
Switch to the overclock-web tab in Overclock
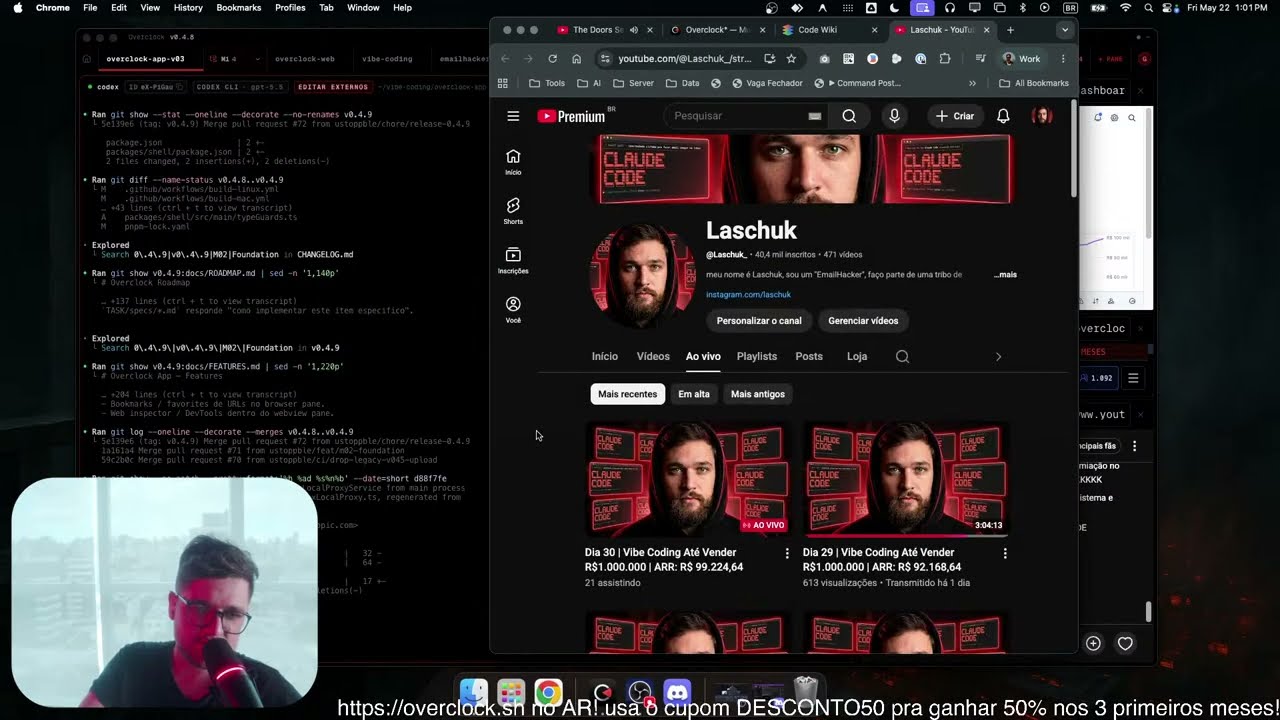click(305, 59)
